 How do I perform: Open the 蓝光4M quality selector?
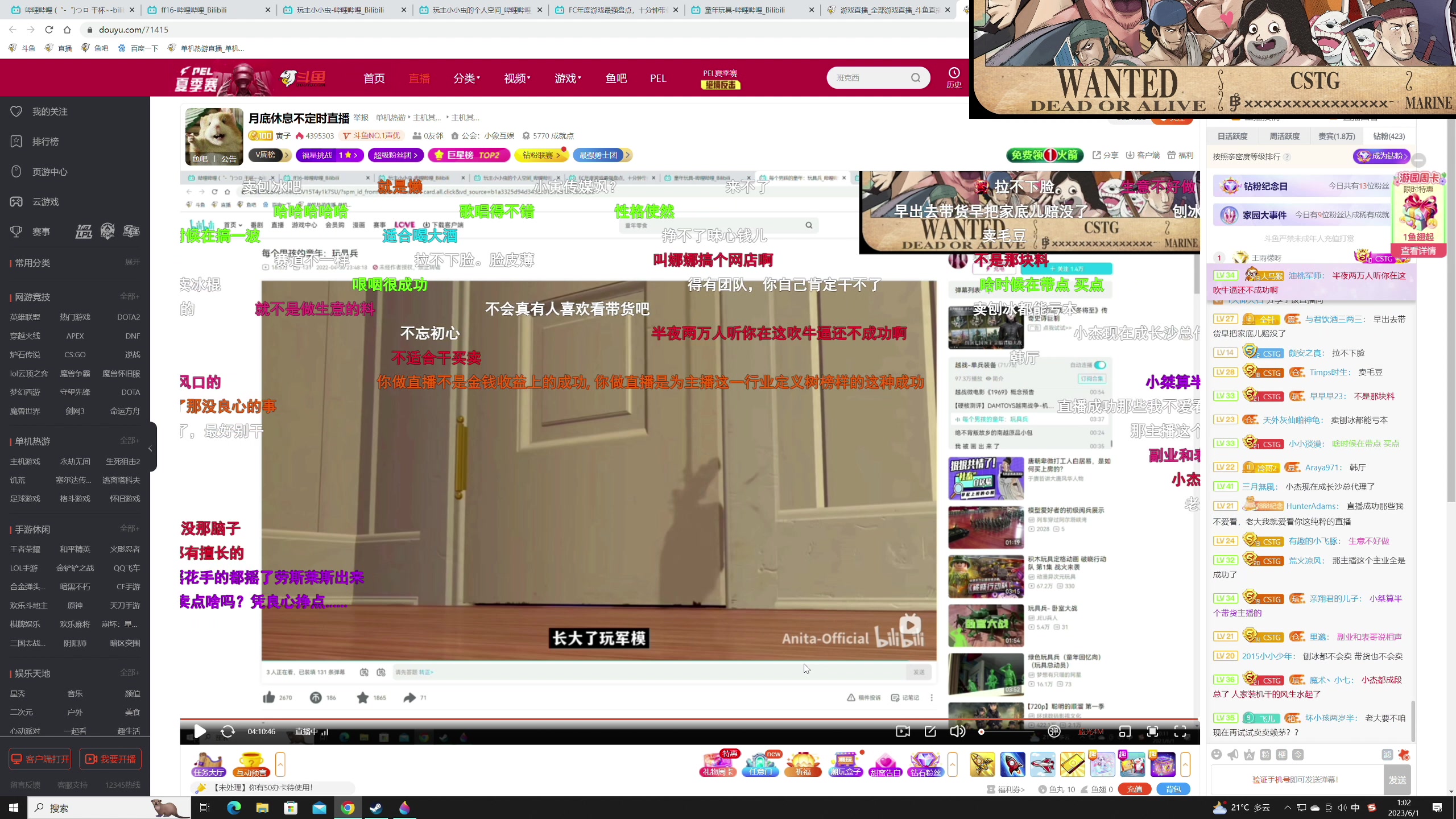pos(1090,731)
